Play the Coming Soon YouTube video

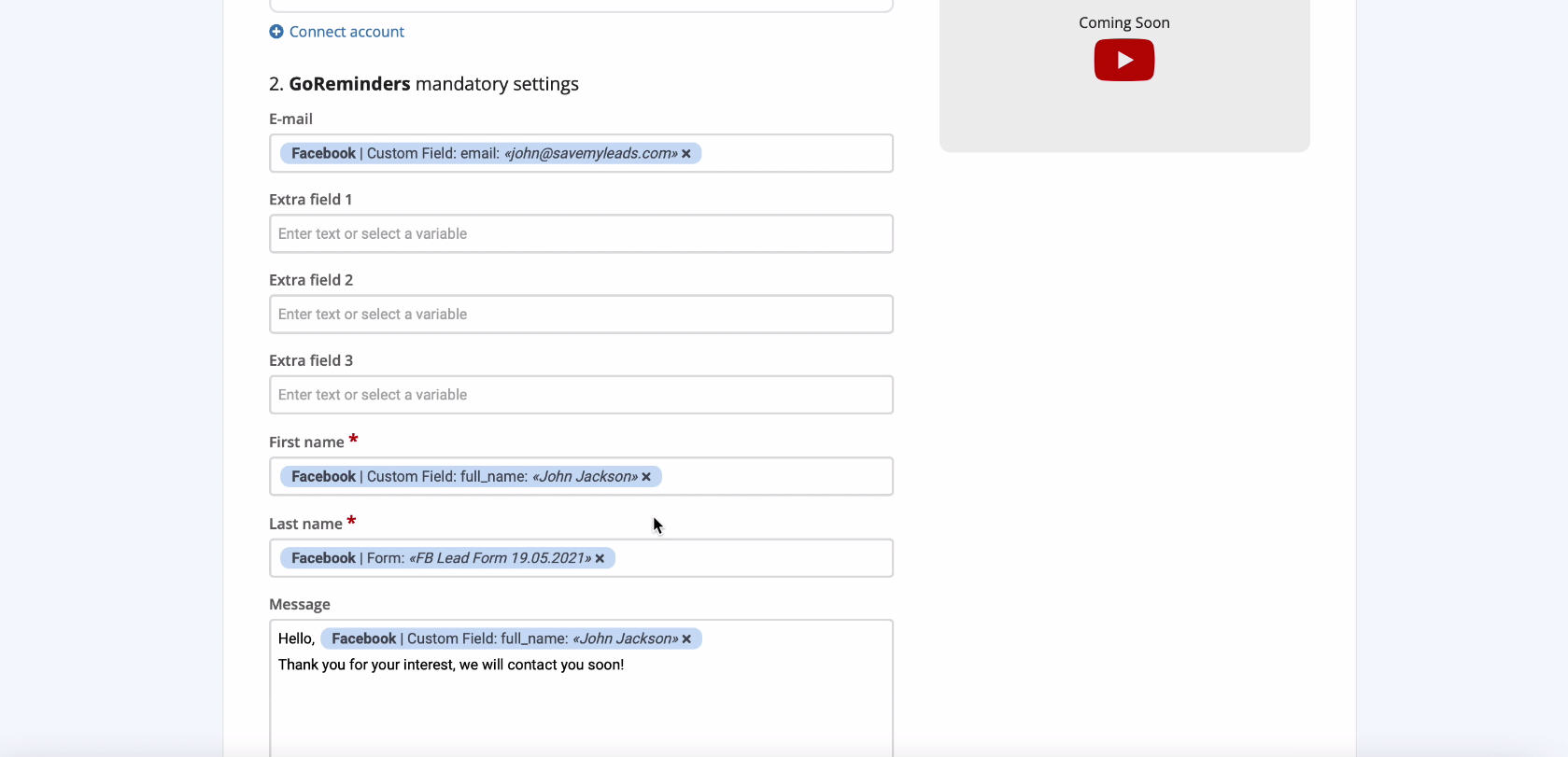point(1124,60)
